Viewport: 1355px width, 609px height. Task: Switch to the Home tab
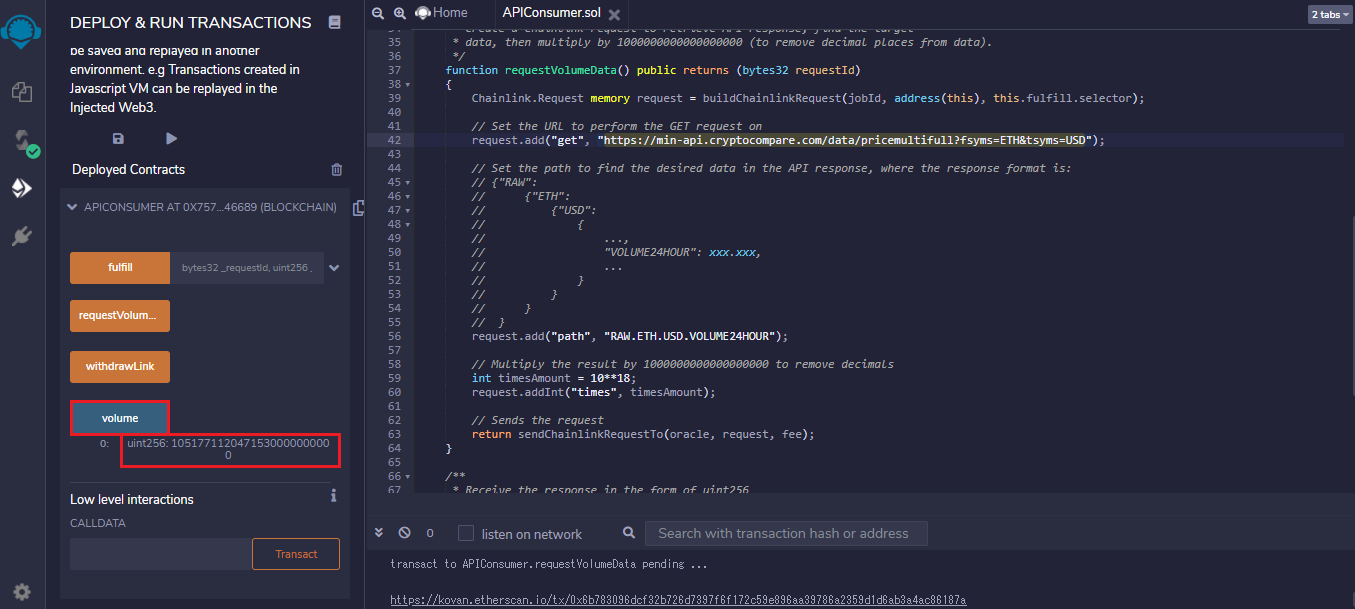pyautogui.click(x=441, y=13)
